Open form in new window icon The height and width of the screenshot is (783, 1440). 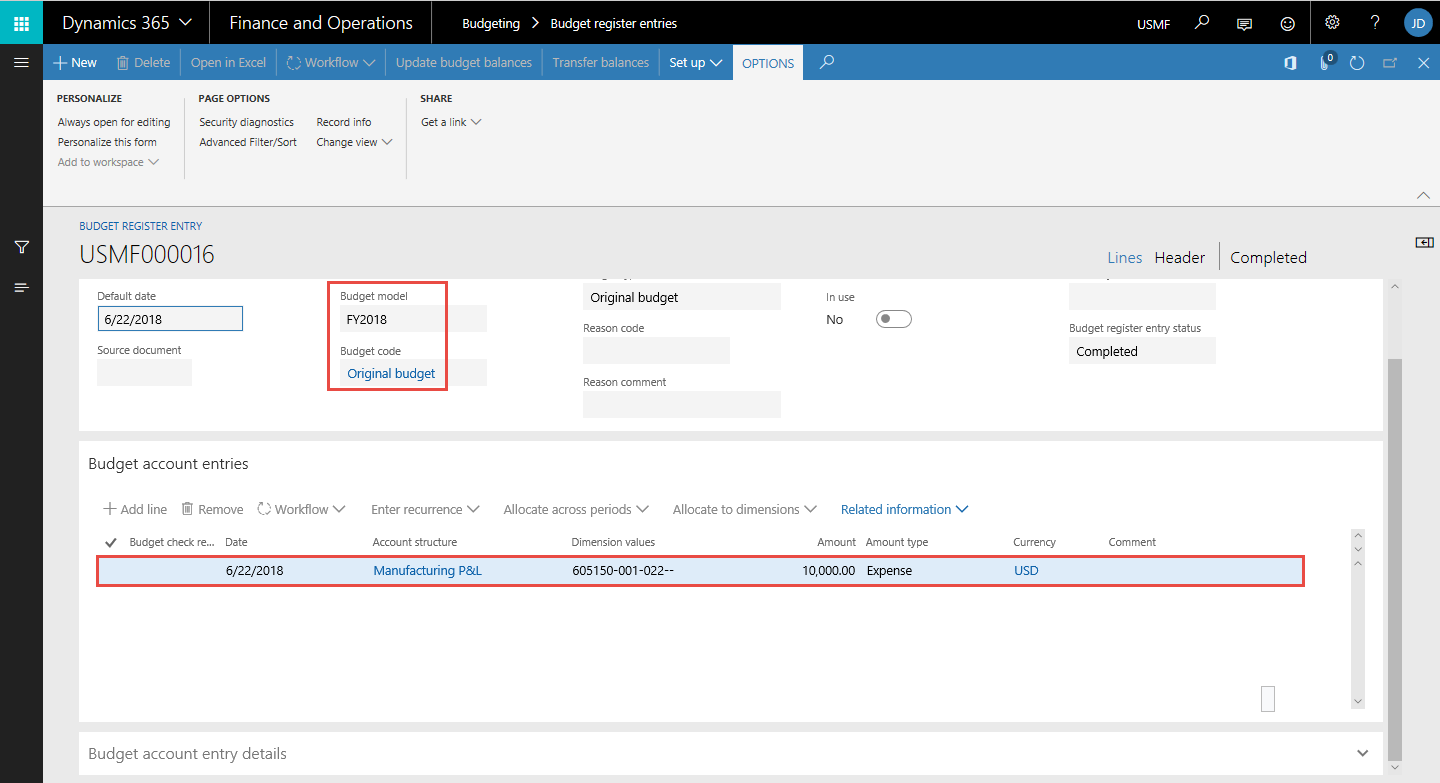[x=1390, y=63]
